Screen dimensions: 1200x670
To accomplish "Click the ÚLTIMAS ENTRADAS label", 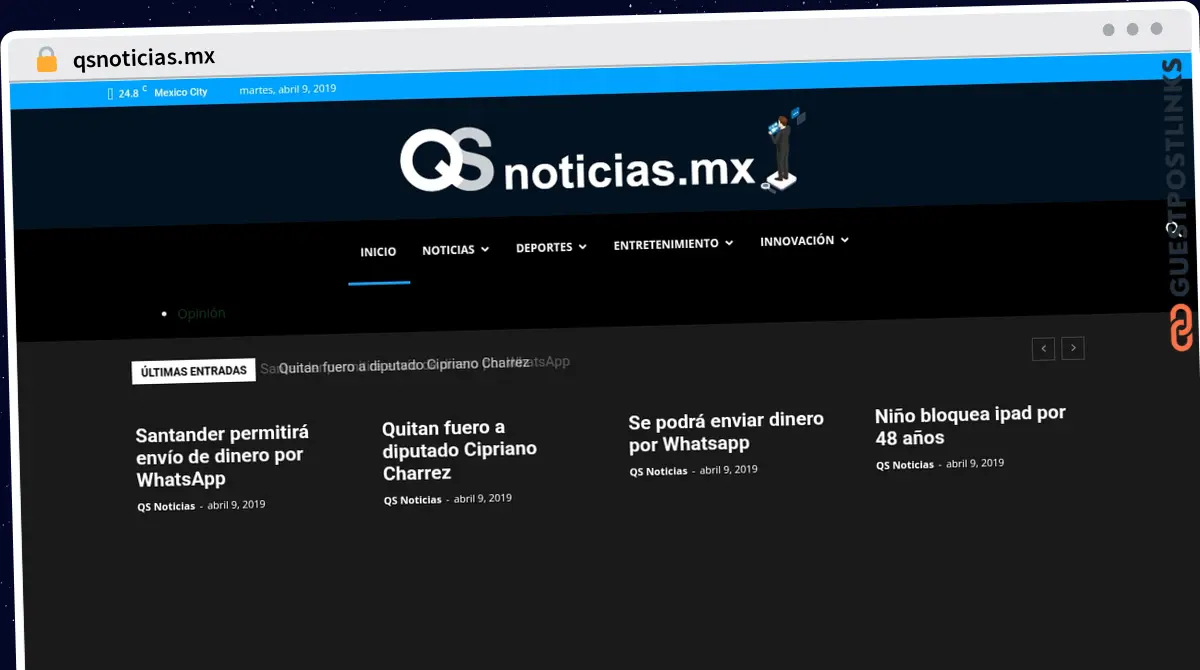I will click(193, 370).
